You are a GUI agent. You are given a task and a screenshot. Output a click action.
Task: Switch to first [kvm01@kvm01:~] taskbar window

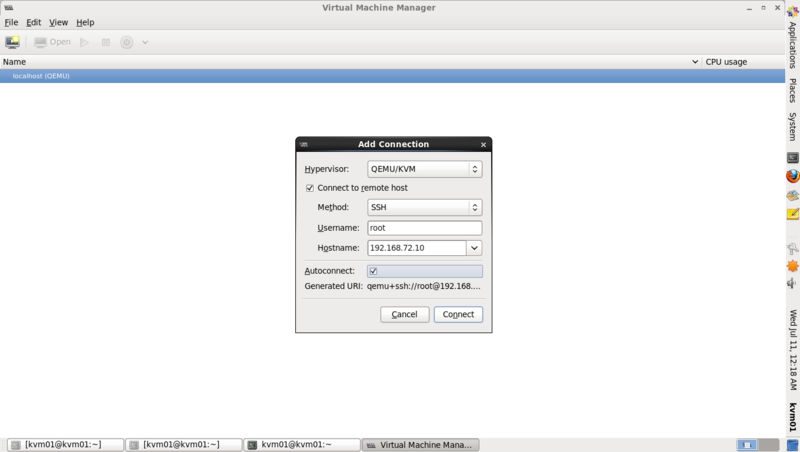[x=65, y=445]
